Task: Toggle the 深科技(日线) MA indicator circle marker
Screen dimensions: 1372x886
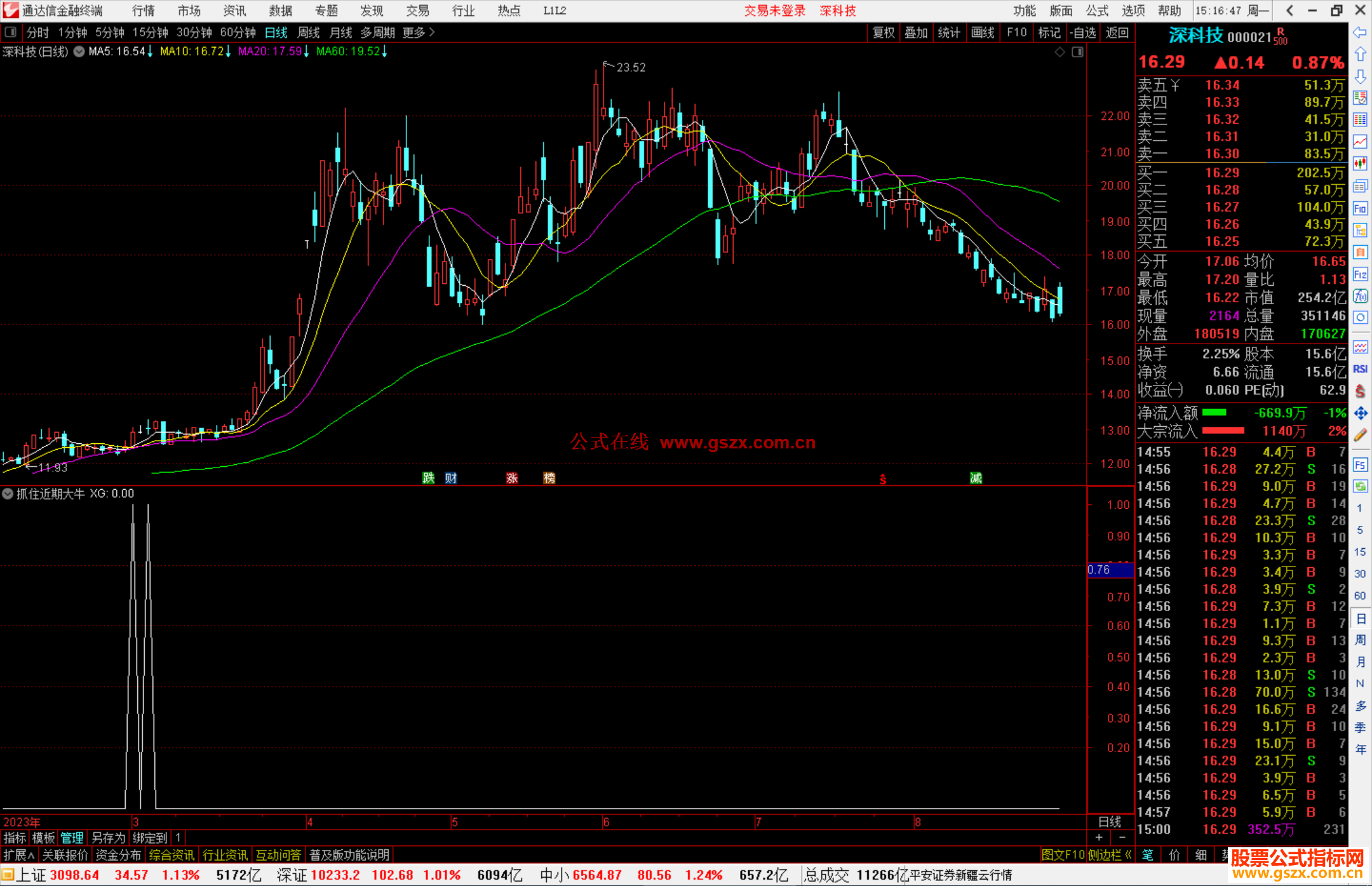Action: [x=79, y=51]
